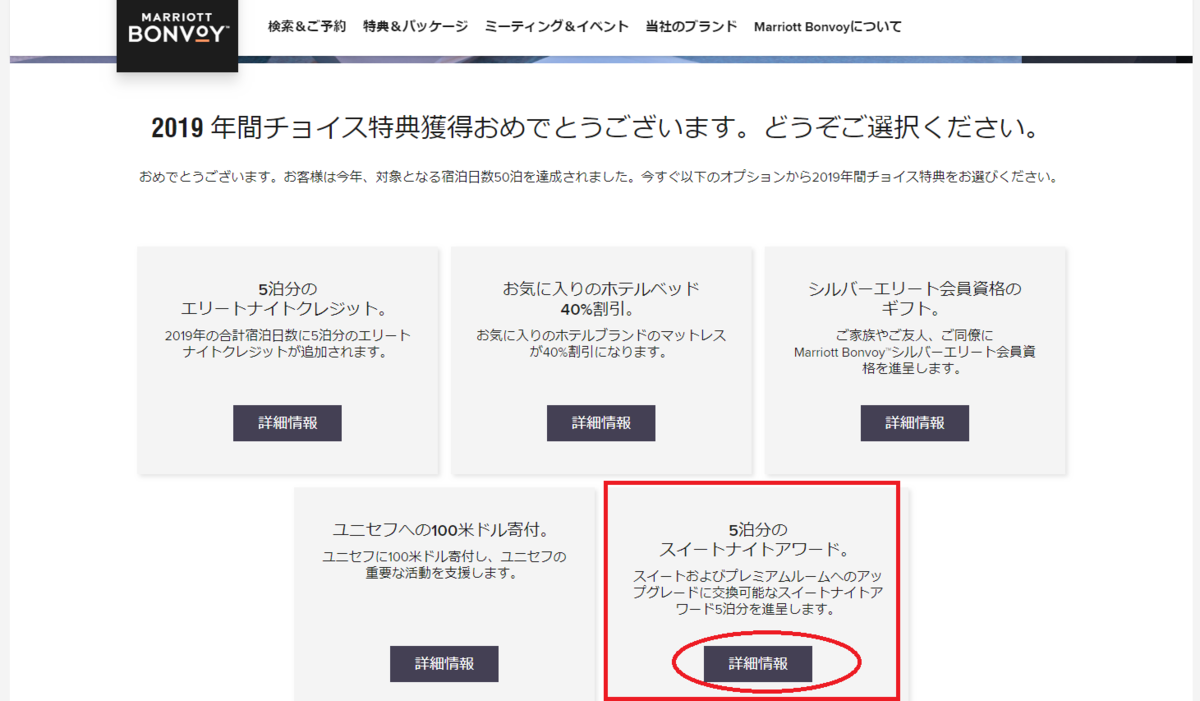Click the ご家族やご友人、ご同僚に description text
This screenshot has width=1200, height=701.
pyautogui.click(x=915, y=352)
